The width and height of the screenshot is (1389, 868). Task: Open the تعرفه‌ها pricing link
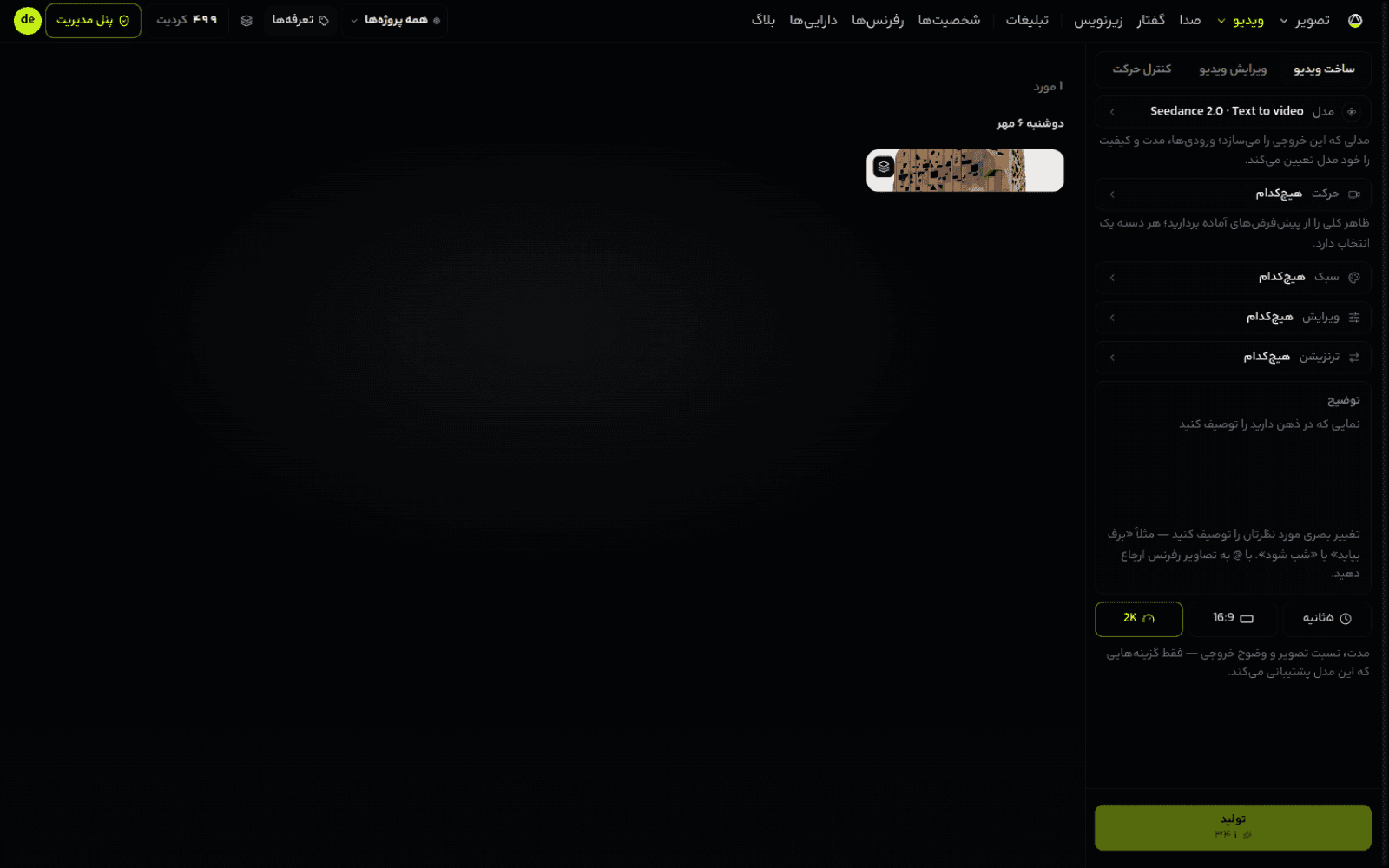300,21
